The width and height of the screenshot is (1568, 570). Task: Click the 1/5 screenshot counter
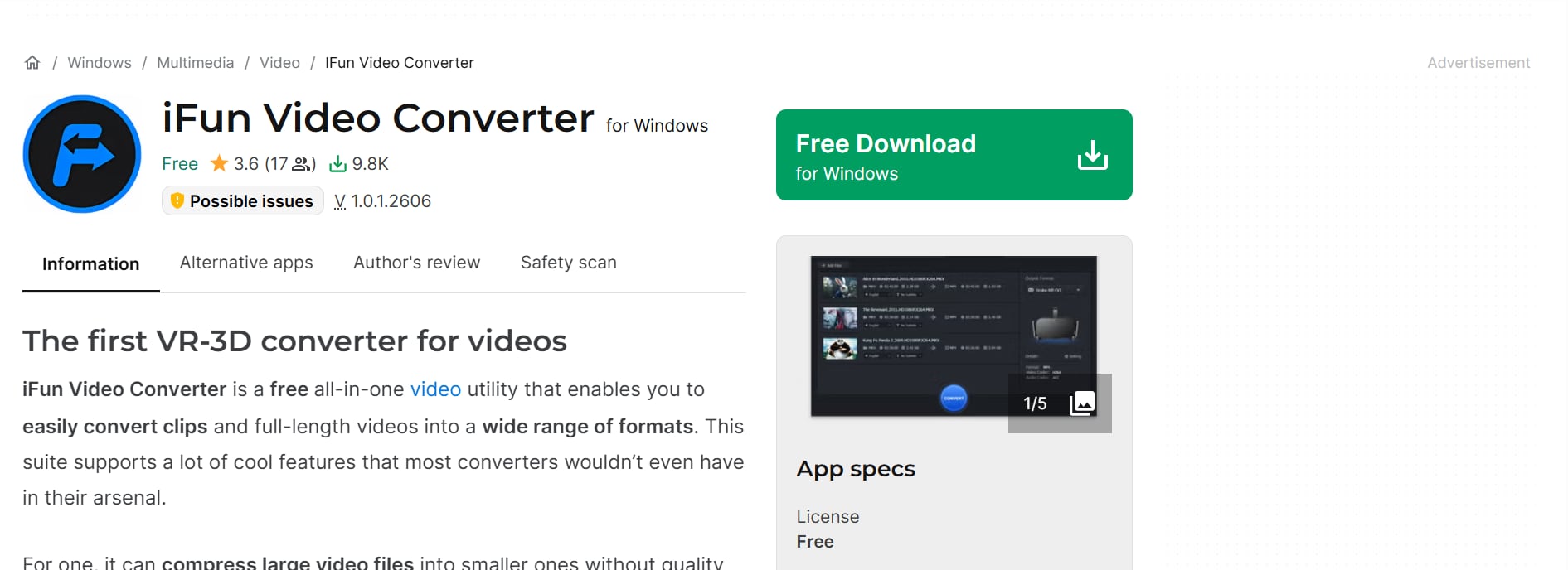[x=1035, y=403]
